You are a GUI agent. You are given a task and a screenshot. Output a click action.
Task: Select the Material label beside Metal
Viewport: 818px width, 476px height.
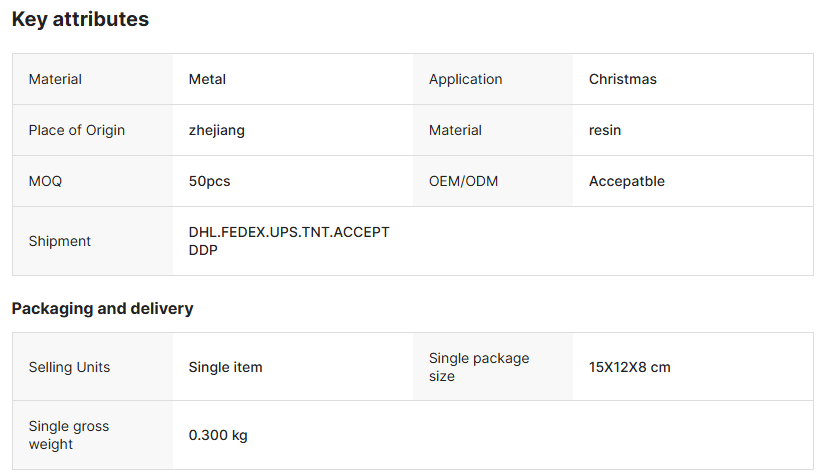[x=55, y=79]
